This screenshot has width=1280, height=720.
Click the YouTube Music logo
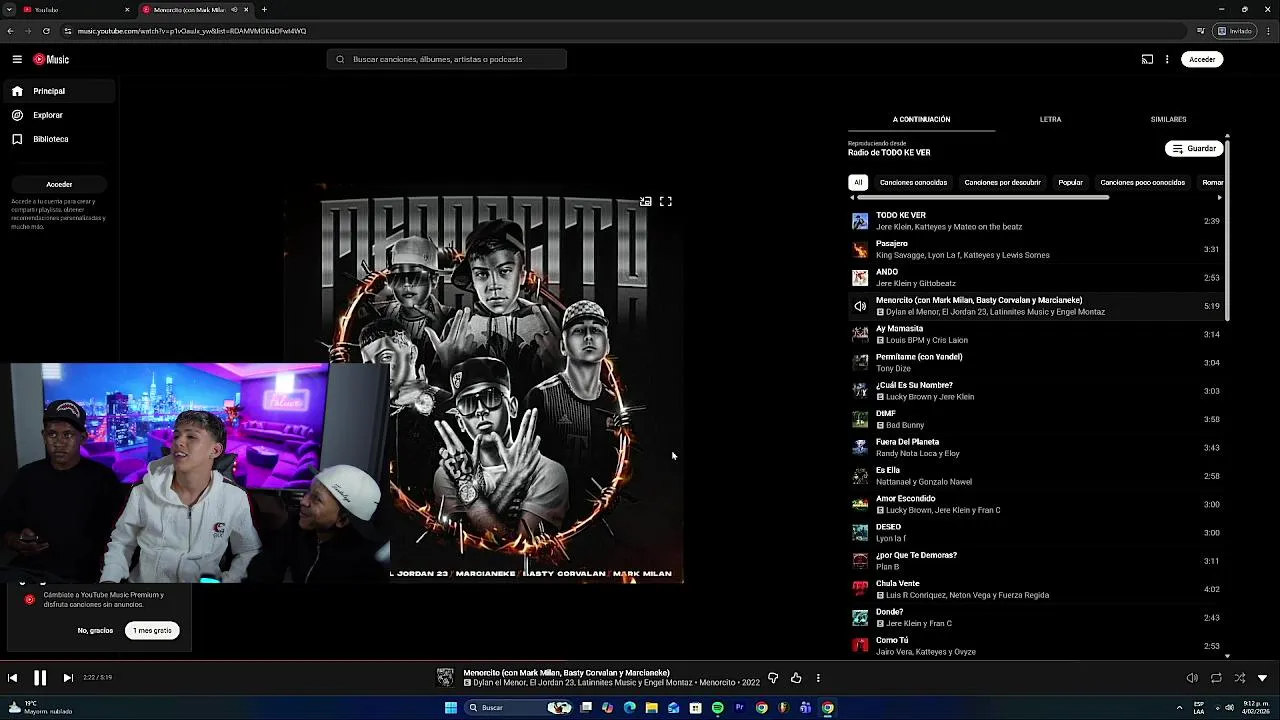tap(51, 59)
